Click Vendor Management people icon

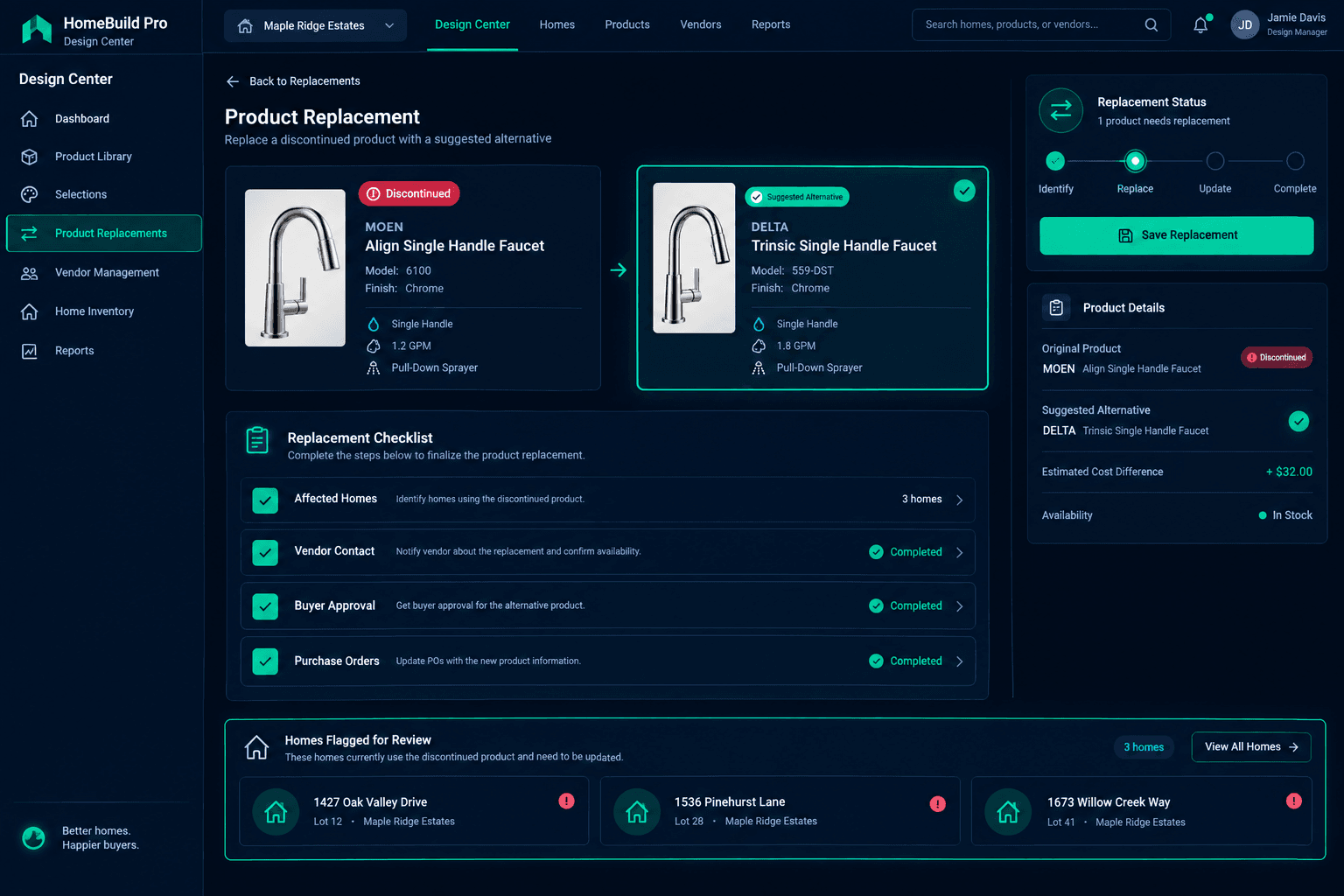tap(29, 273)
